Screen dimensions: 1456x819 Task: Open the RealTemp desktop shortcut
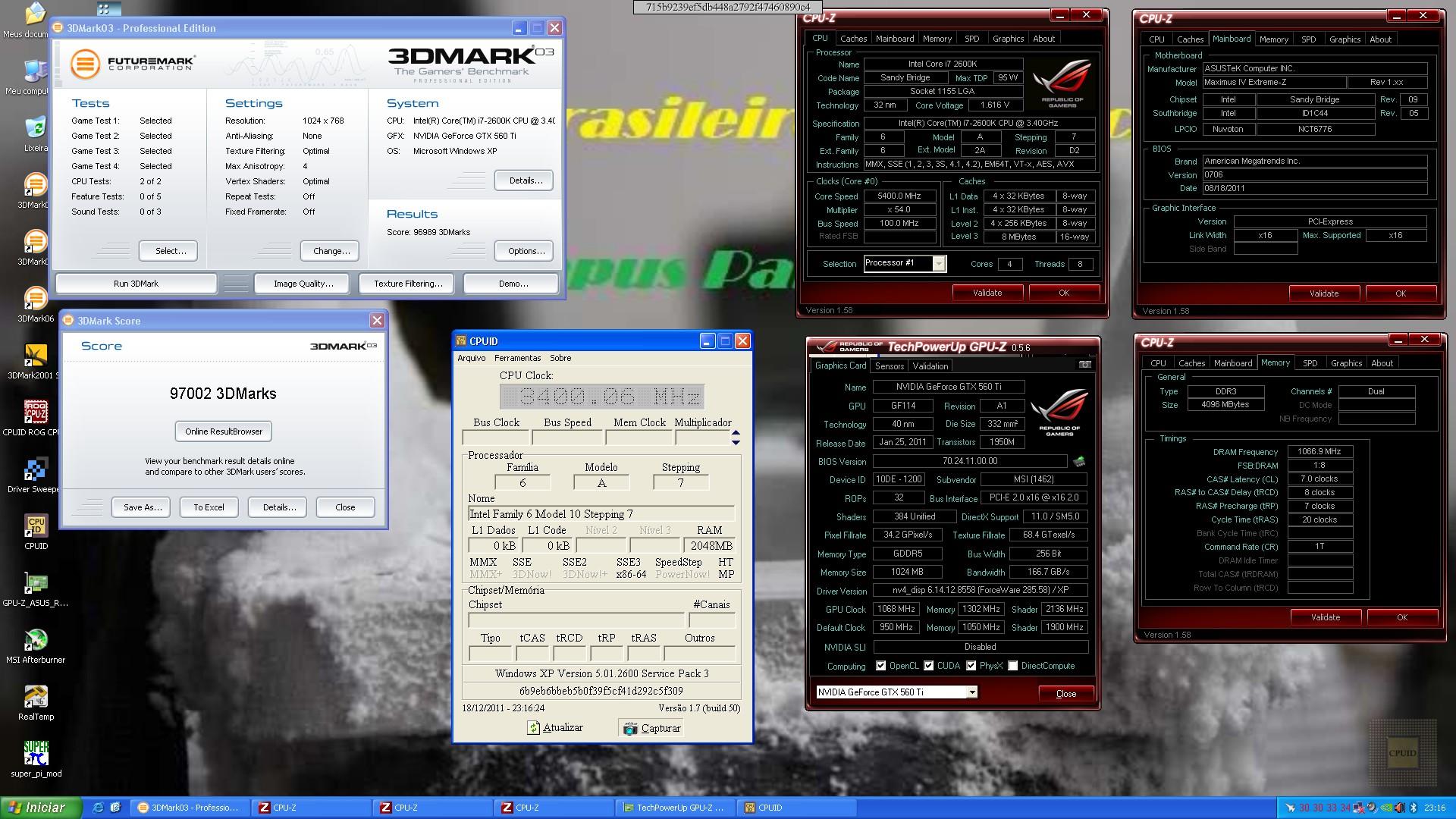click(36, 697)
